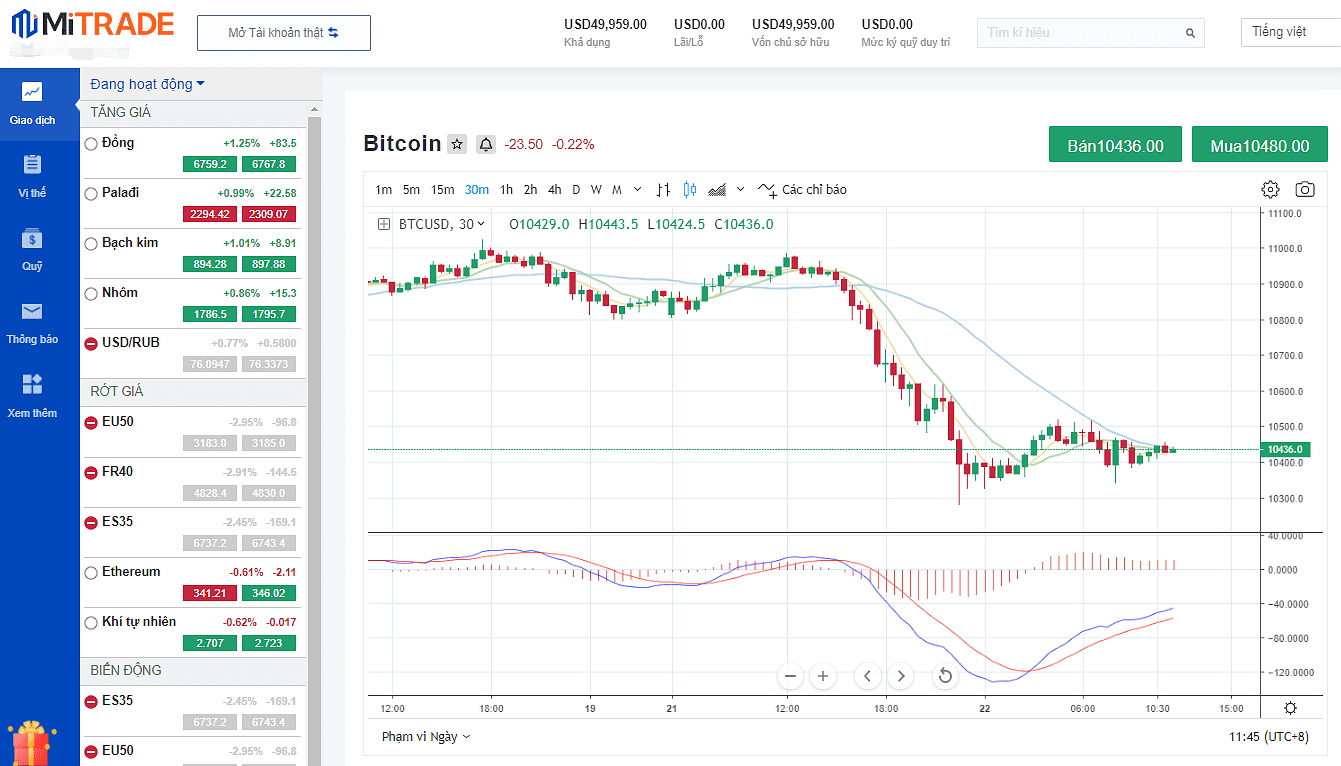
Task: Take chart snapshot with camera icon
Action: coord(1305,189)
